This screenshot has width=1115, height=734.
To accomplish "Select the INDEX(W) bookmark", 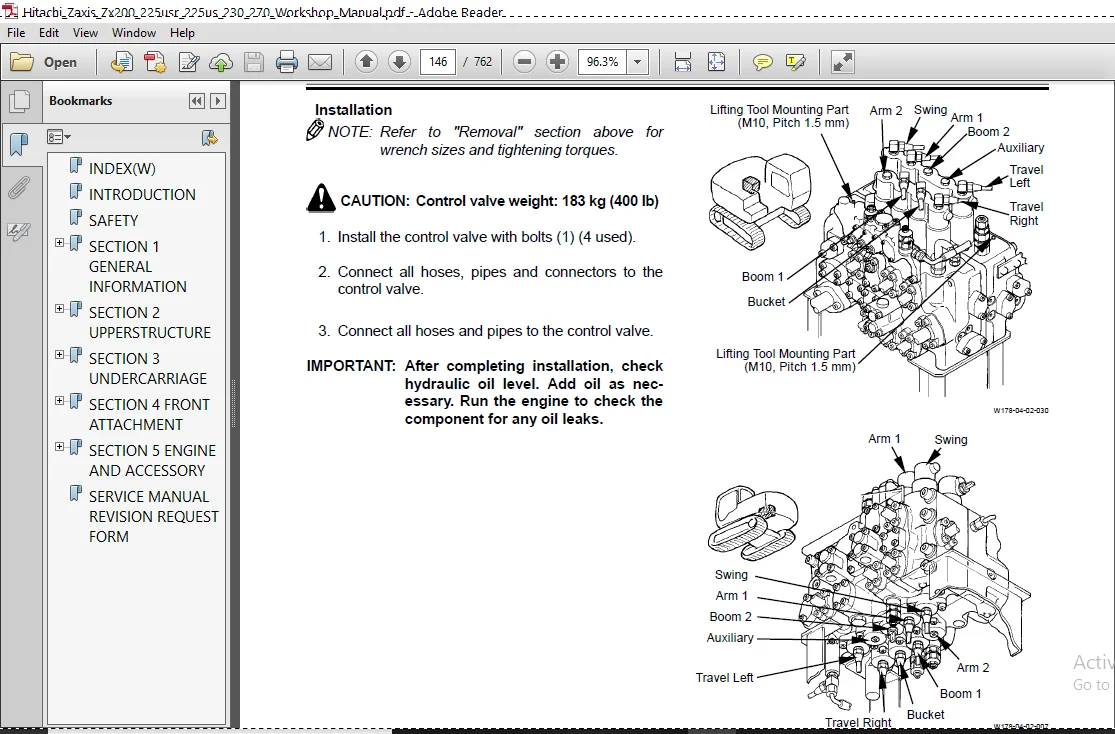I will (x=122, y=169).
